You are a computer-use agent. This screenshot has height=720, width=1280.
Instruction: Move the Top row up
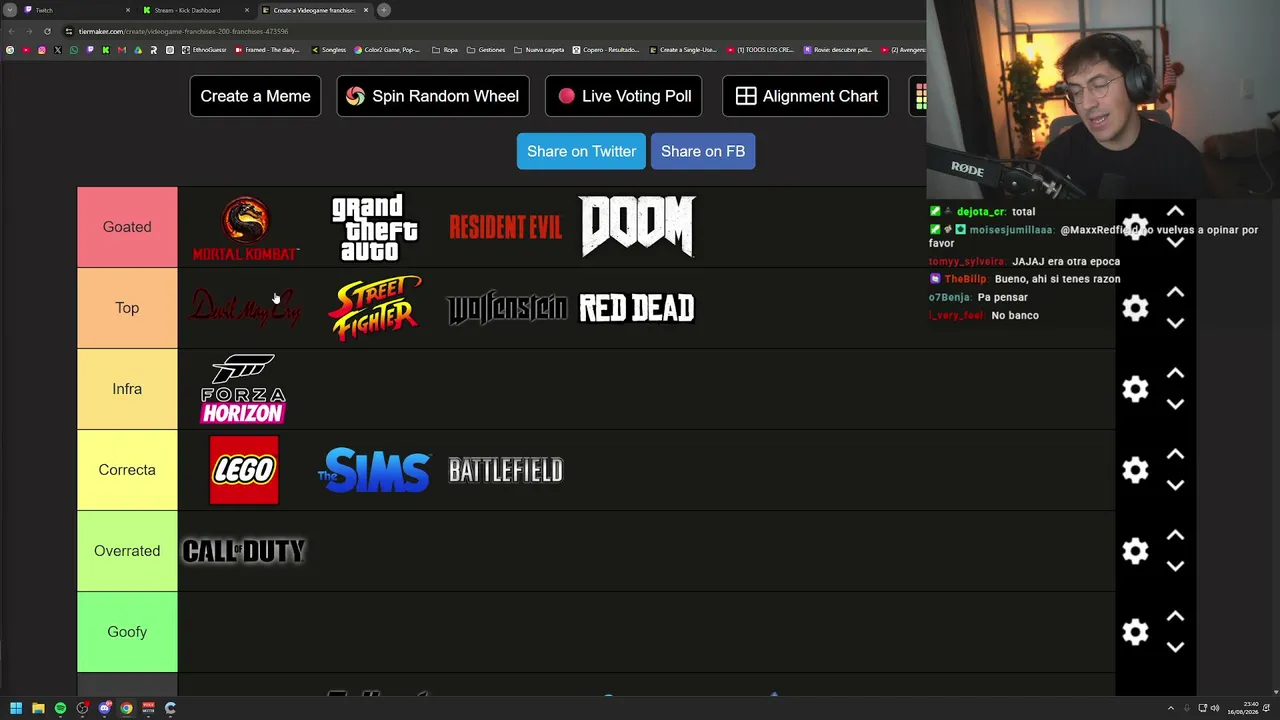tap(1175, 293)
